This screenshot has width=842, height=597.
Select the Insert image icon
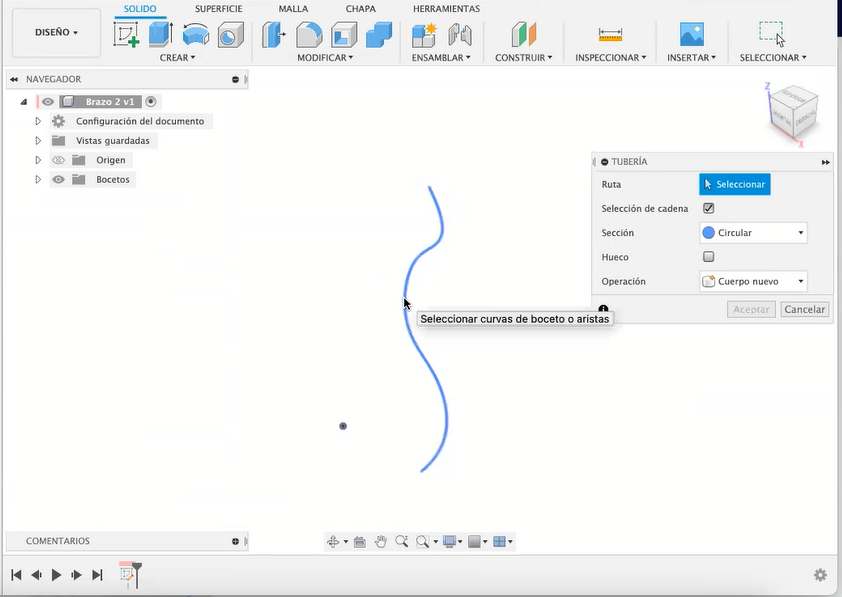pos(692,34)
